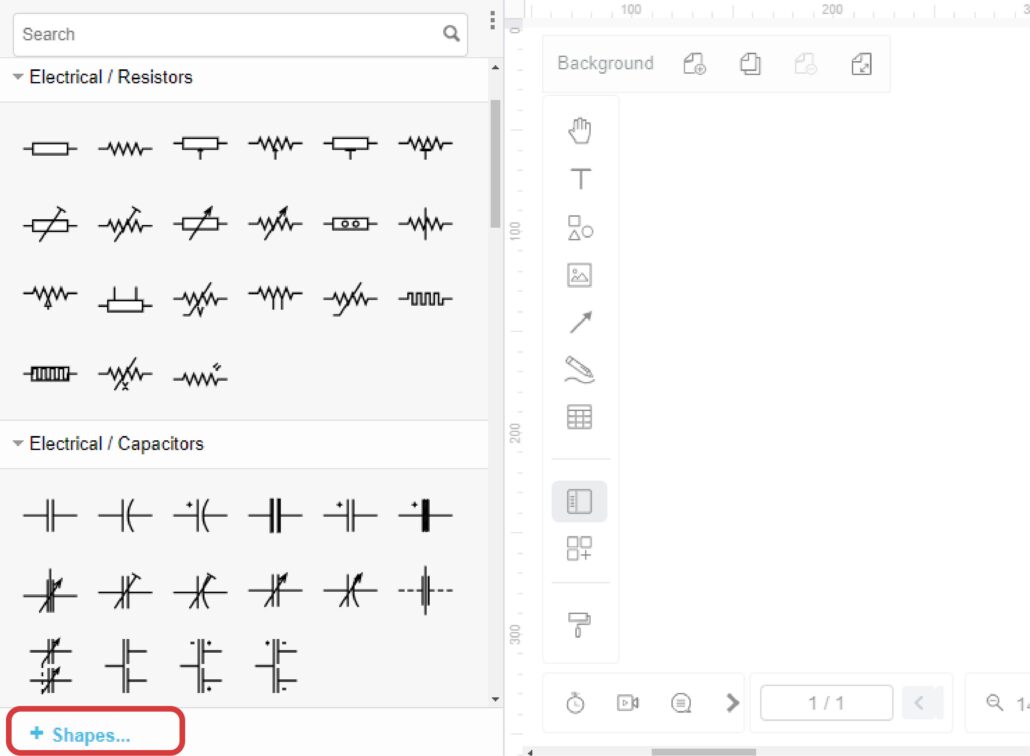Image resolution: width=1030 pixels, height=756 pixels.
Task: Open the vertical dots panel menu
Action: (x=492, y=22)
